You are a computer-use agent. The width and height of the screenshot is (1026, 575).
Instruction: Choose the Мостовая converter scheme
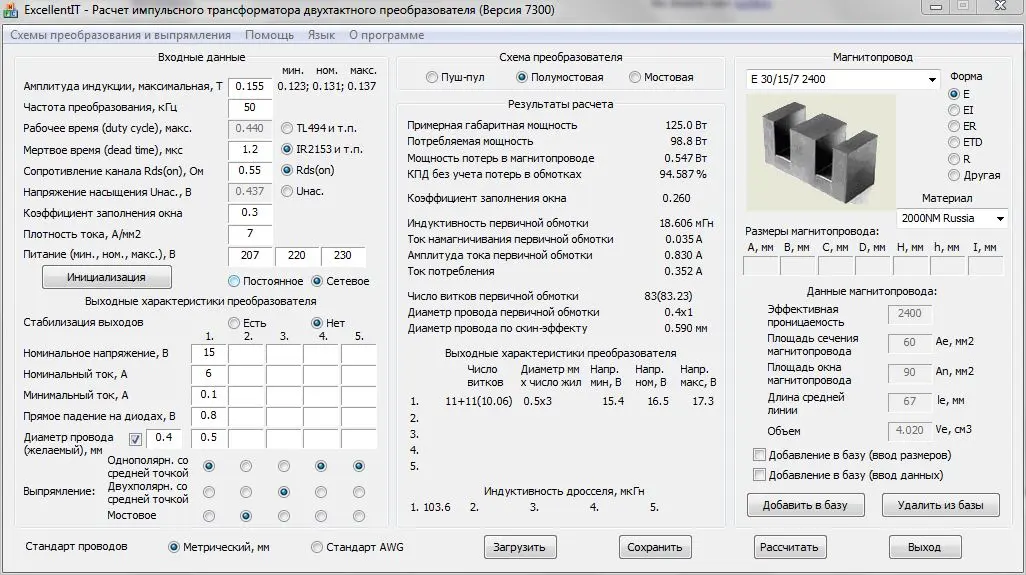pyautogui.click(x=635, y=78)
